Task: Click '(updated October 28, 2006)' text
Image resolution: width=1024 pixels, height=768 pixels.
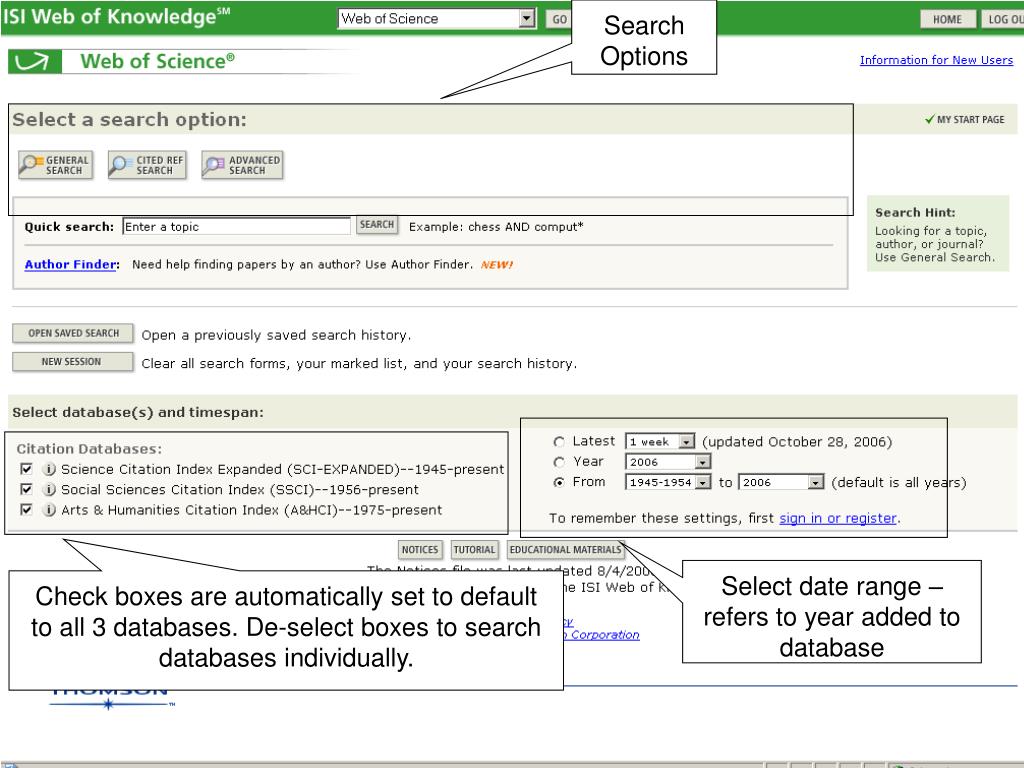Action: (797, 441)
